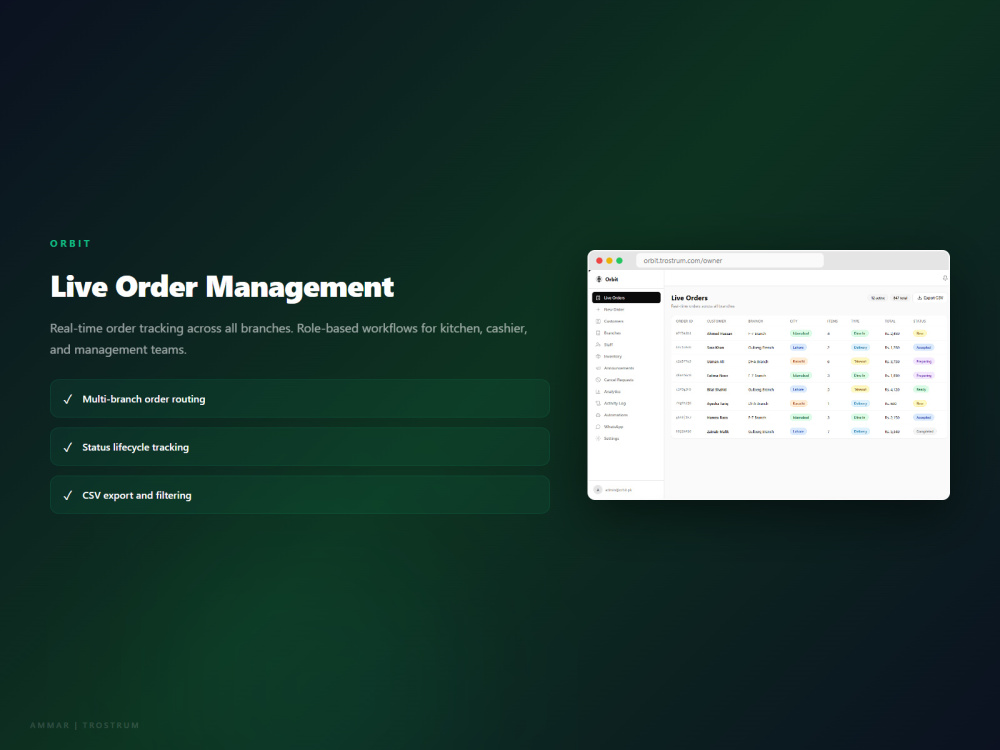Image resolution: width=1000 pixels, height=750 pixels.
Task: Click the Preparing status badge in Usman Ali's row
Action: [923, 362]
